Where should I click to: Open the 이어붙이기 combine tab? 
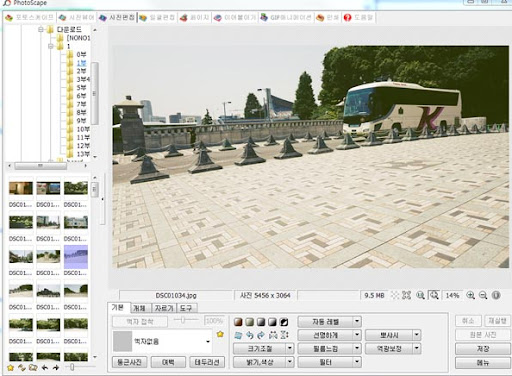coord(235,17)
